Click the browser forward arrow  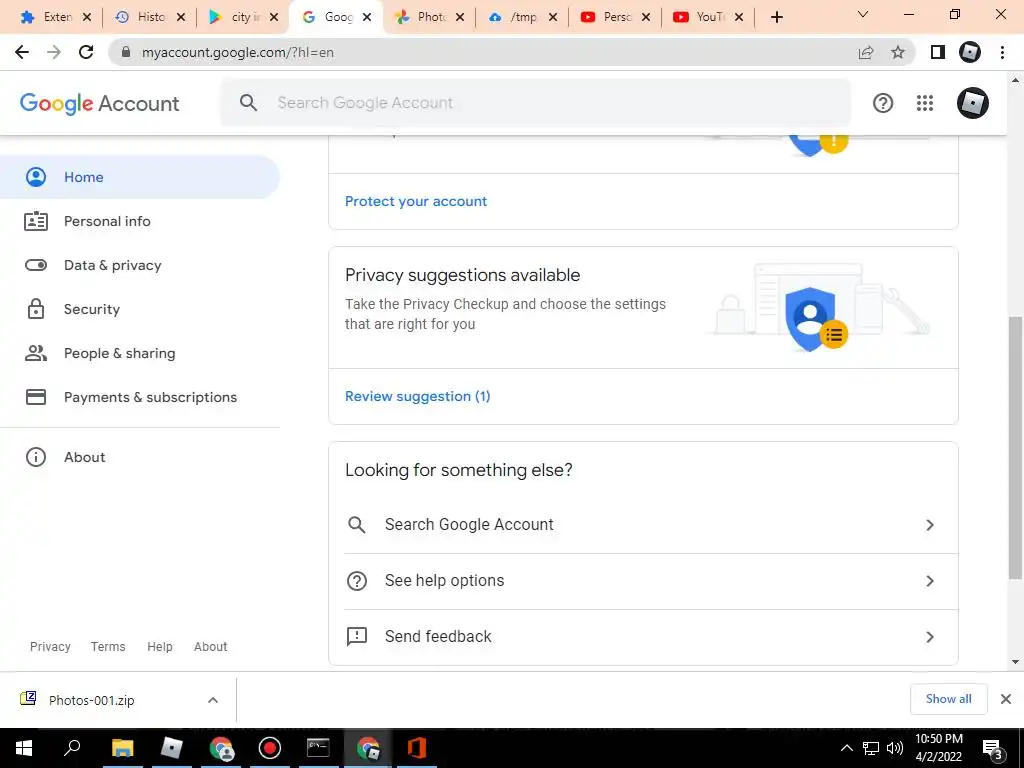[54, 52]
